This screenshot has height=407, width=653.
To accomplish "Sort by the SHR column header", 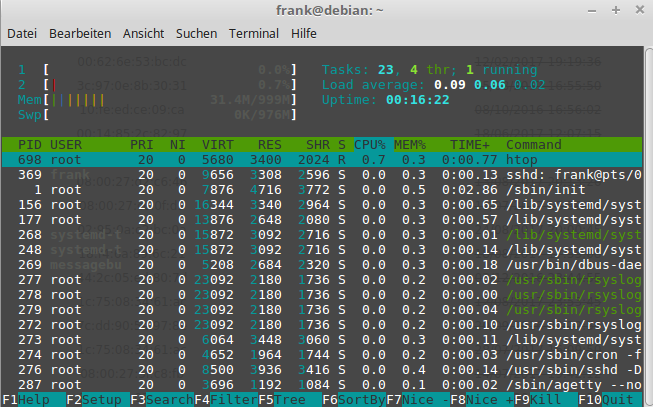I will 318,145.
